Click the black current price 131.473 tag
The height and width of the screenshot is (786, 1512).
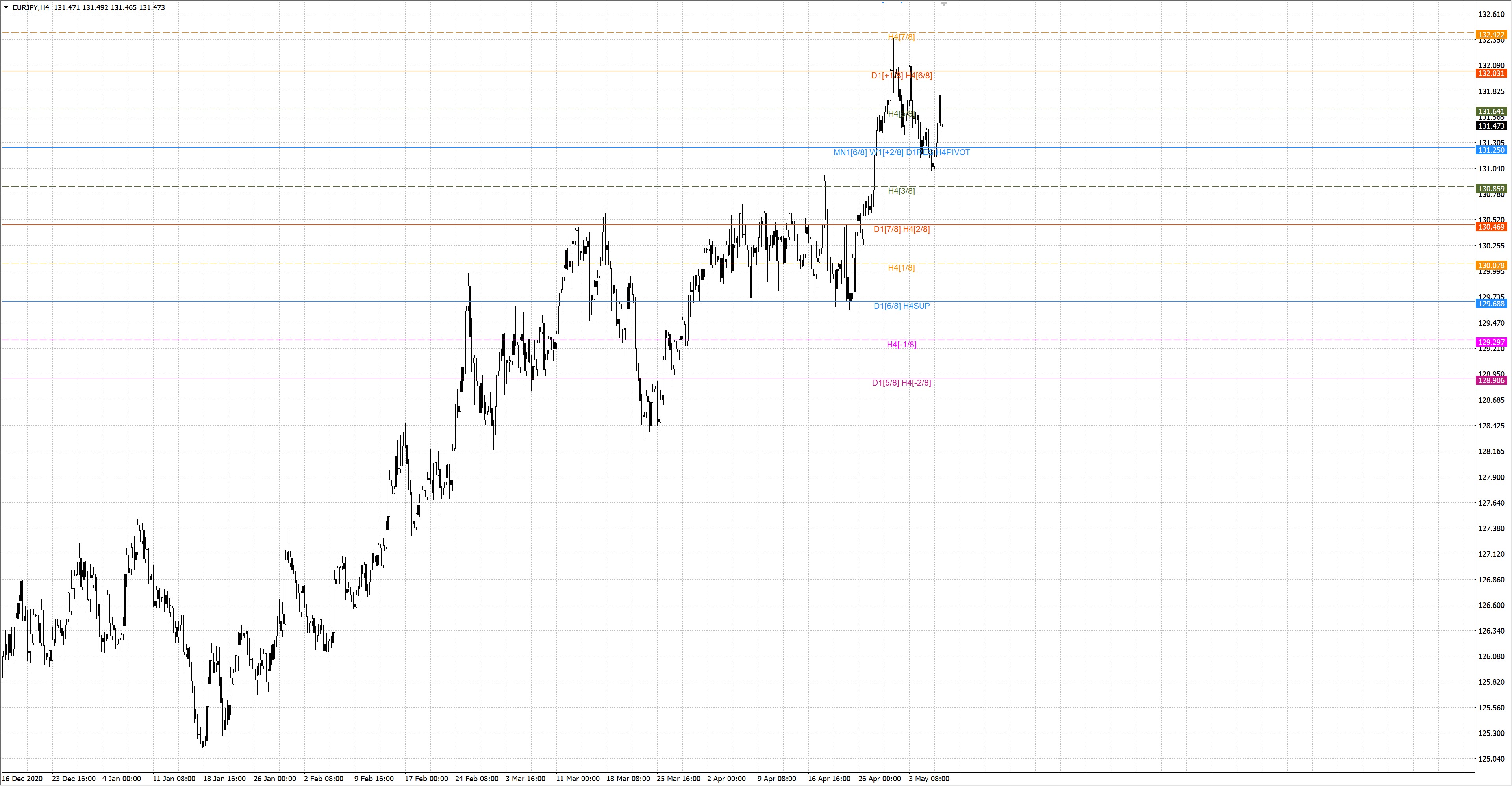(x=1491, y=126)
